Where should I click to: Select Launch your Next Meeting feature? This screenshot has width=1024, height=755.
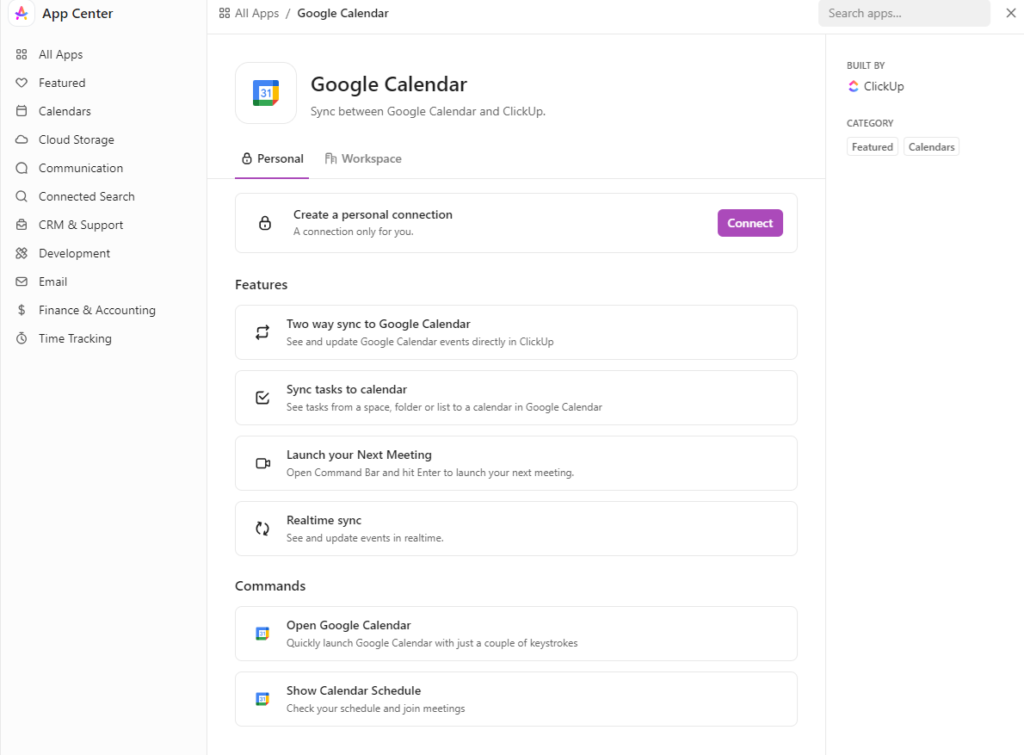pyautogui.click(x=516, y=463)
